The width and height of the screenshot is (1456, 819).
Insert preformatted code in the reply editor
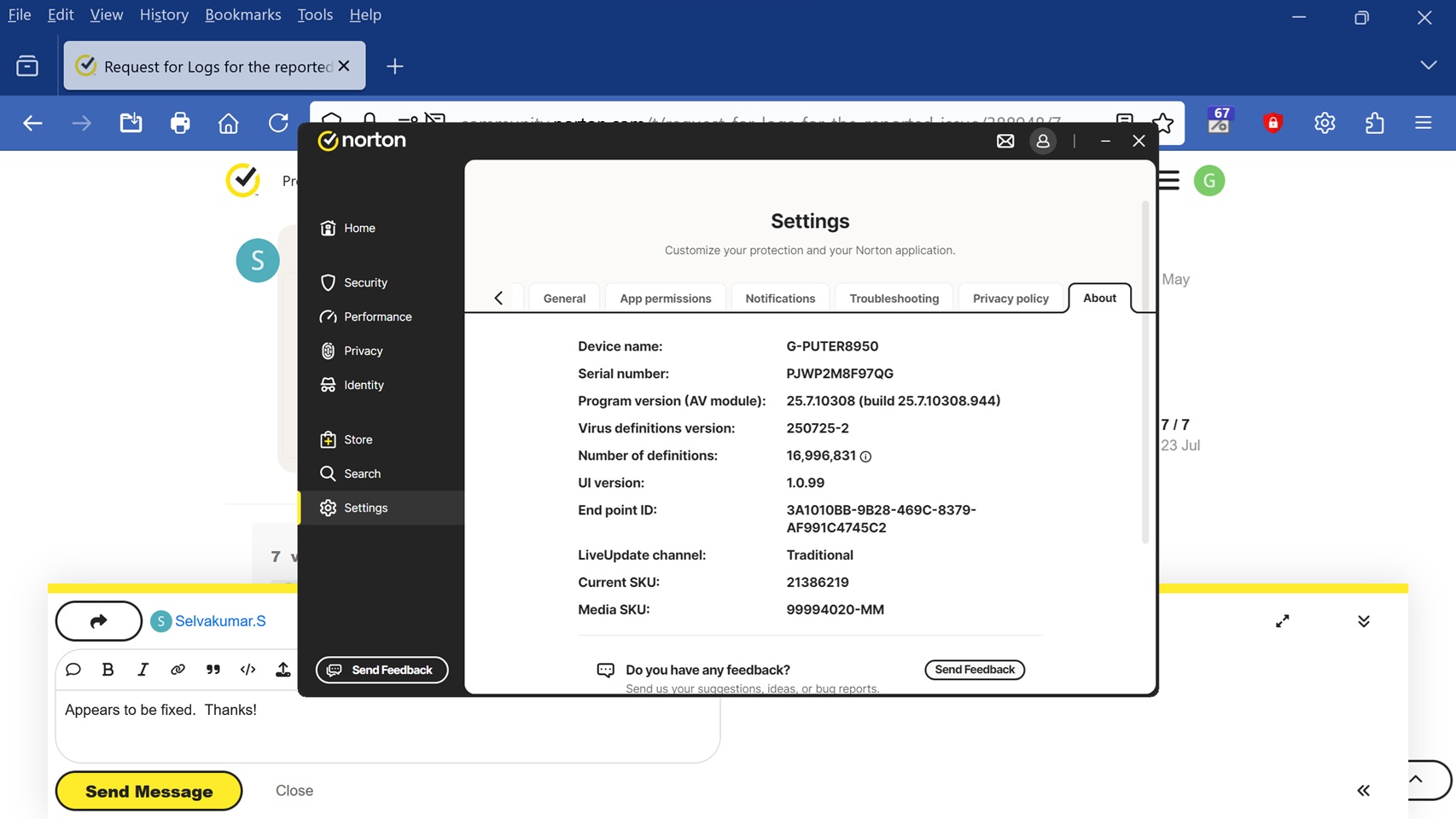click(248, 670)
